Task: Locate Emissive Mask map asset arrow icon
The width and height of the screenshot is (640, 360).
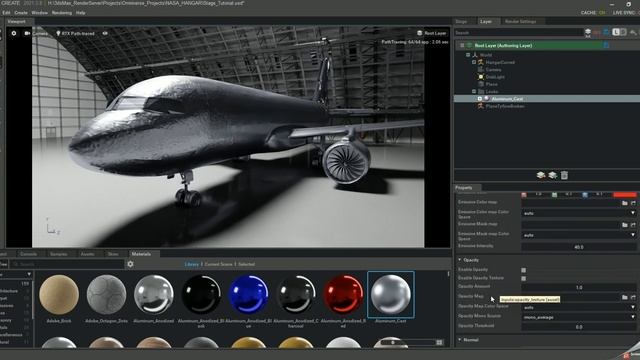Action: pos(633,225)
